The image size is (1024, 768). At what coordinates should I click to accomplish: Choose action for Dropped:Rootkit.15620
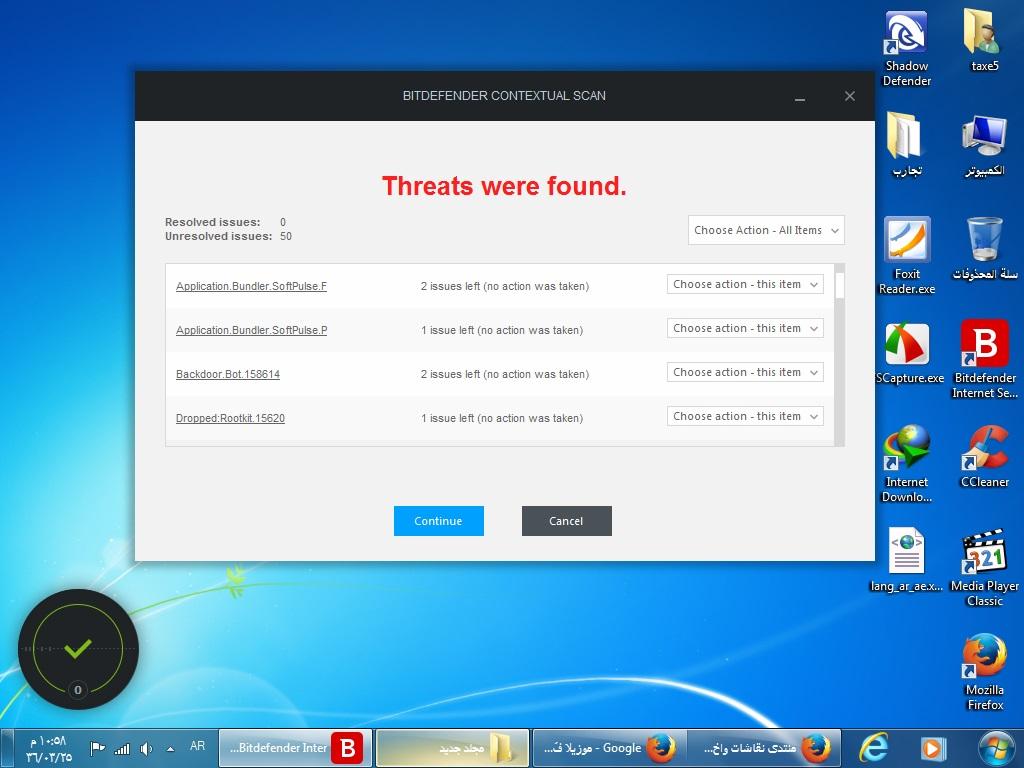click(745, 416)
